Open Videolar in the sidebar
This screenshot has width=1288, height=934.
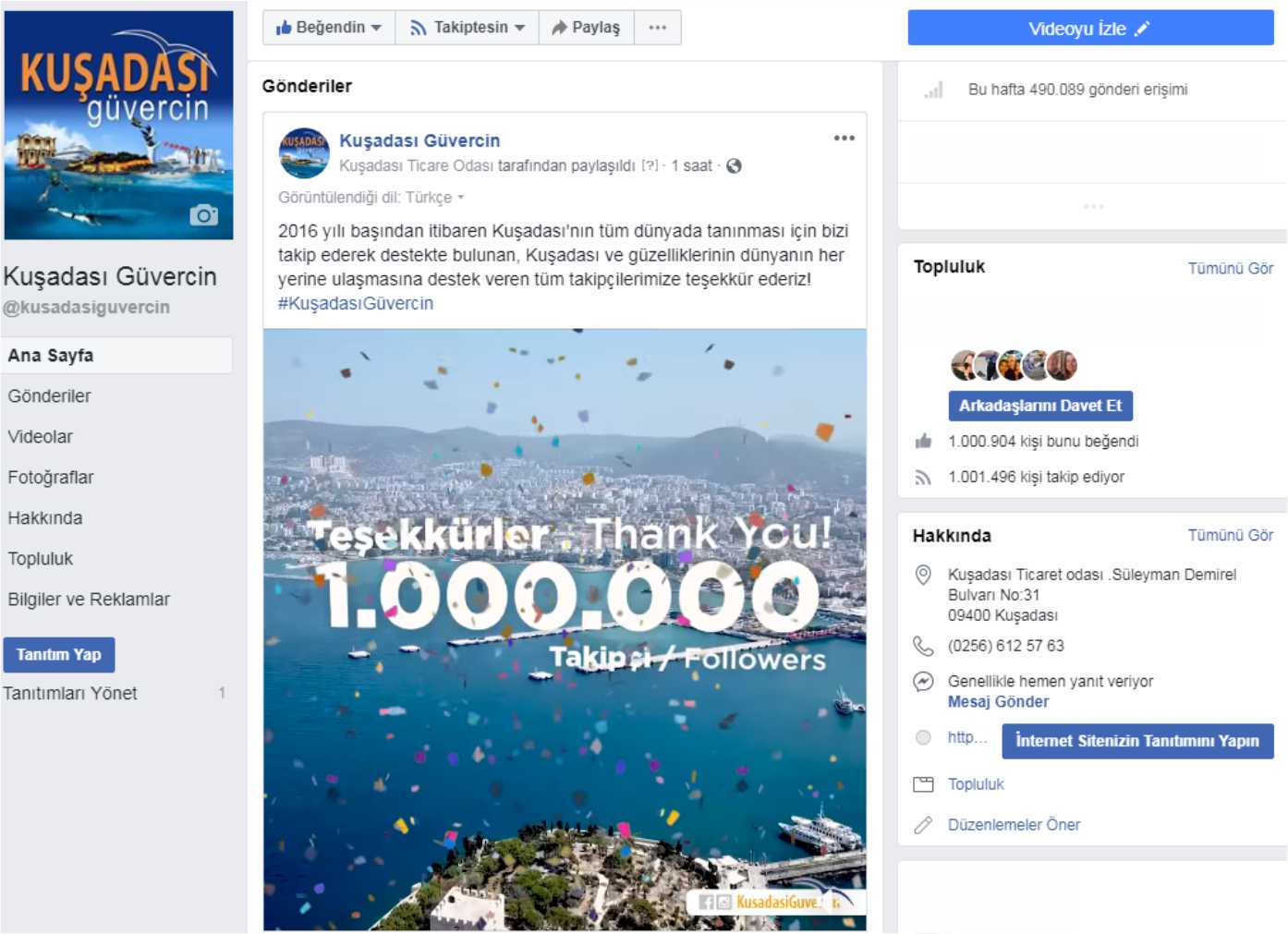pyautogui.click(x=41, y=437)
